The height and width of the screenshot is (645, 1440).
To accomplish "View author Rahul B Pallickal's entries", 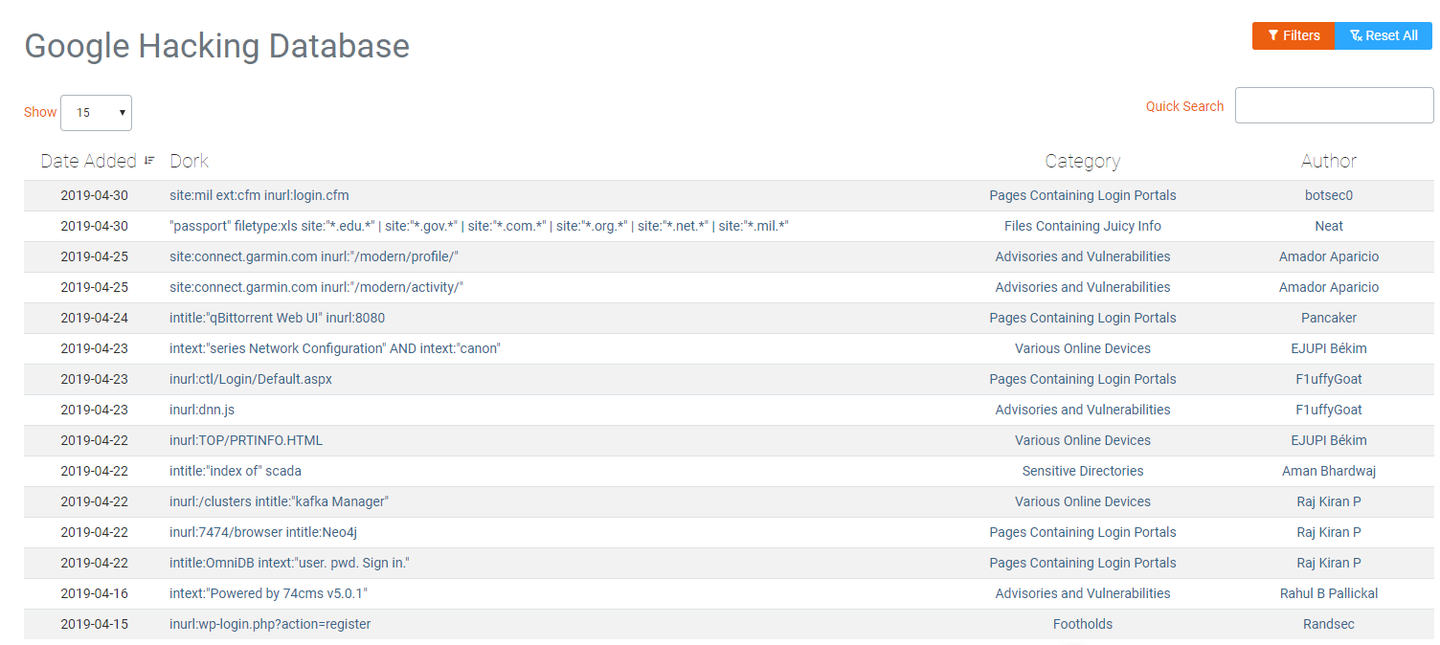I will click(x=1328, y=594).
